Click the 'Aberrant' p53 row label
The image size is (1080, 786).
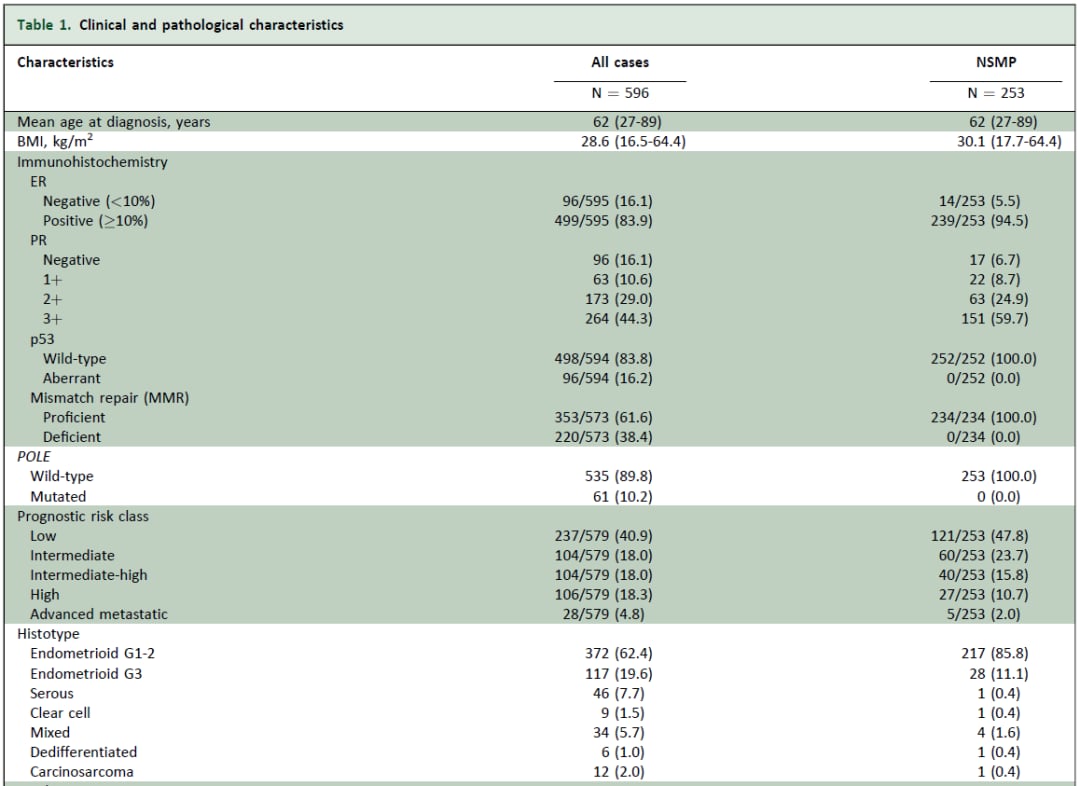71,378
